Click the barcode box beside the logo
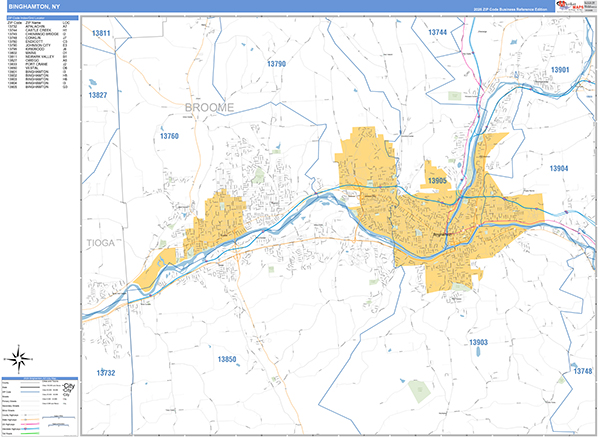This screenshot has width=600, height=437. point(590,6)
